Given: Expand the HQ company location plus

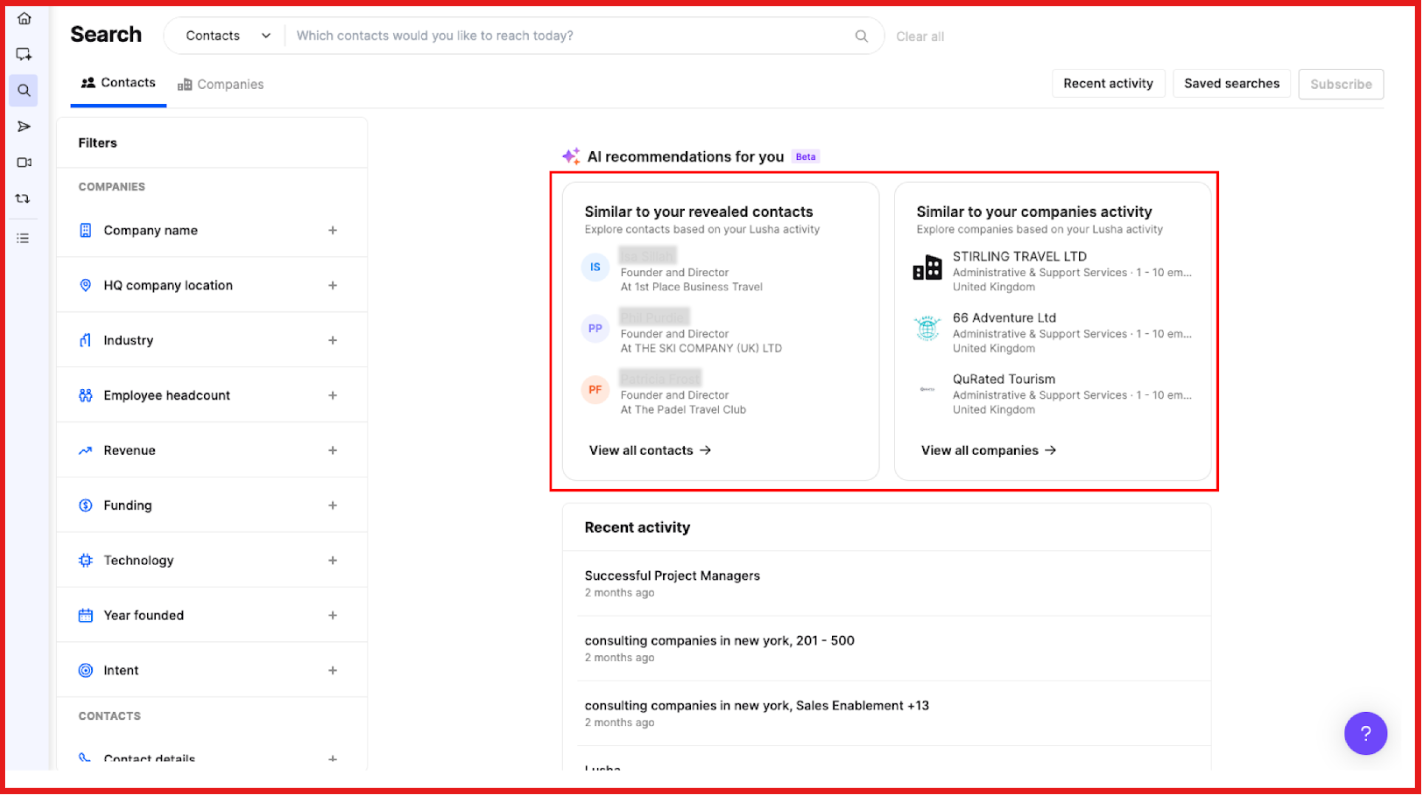Looking at the screenshot, I should point(333,285).
